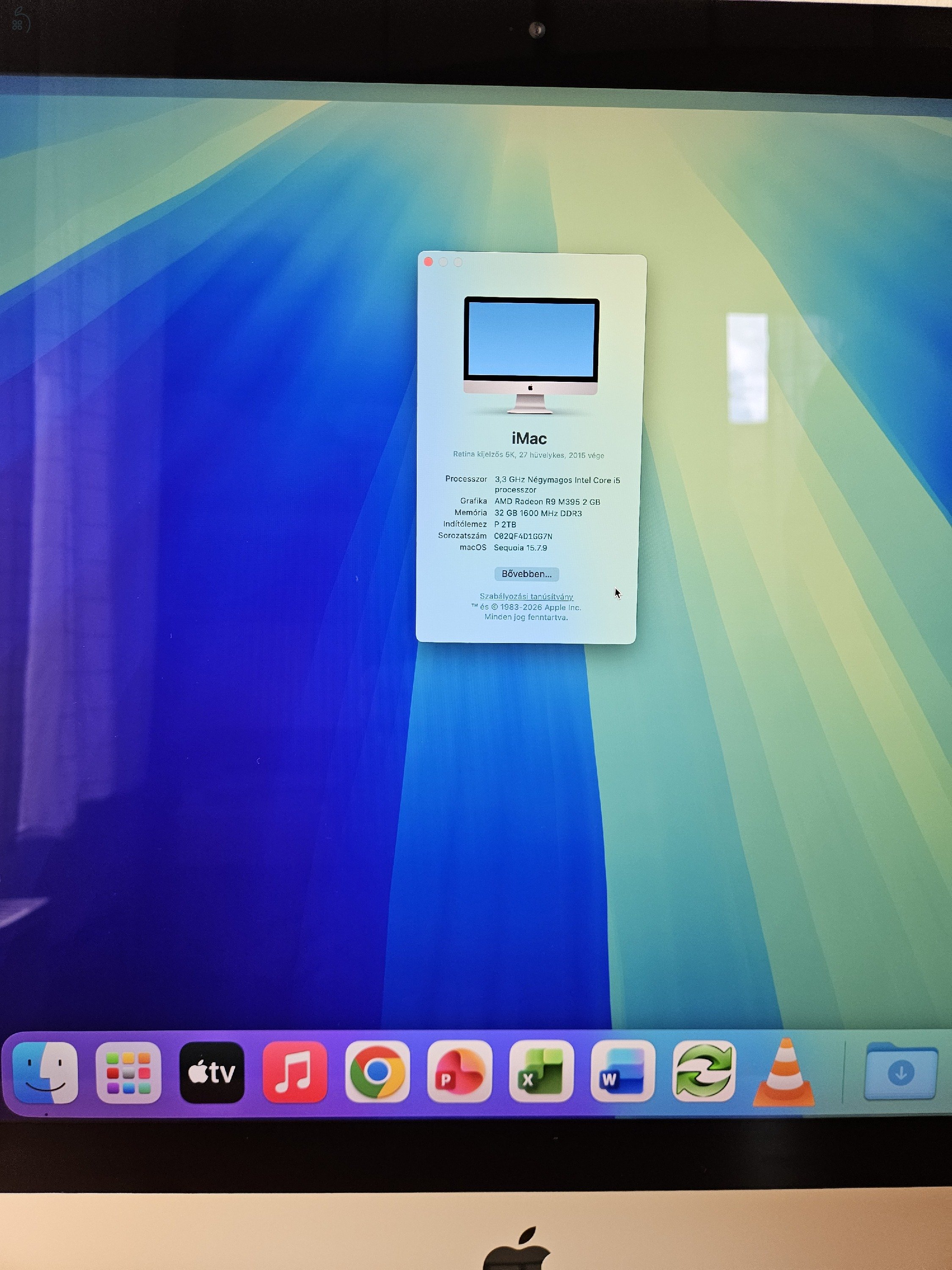Click the iMac picture in the window

(531, 356)
